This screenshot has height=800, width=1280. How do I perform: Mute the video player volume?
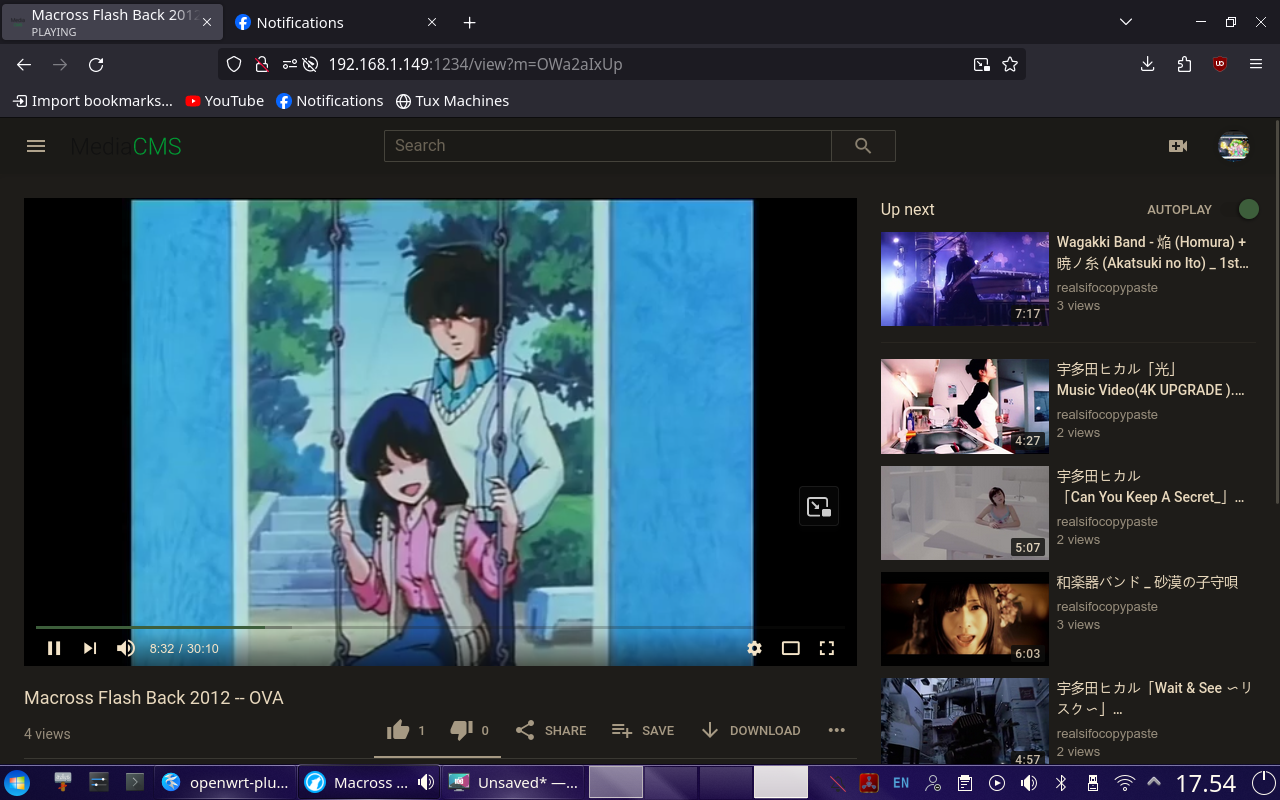click(x=125, y=648)
